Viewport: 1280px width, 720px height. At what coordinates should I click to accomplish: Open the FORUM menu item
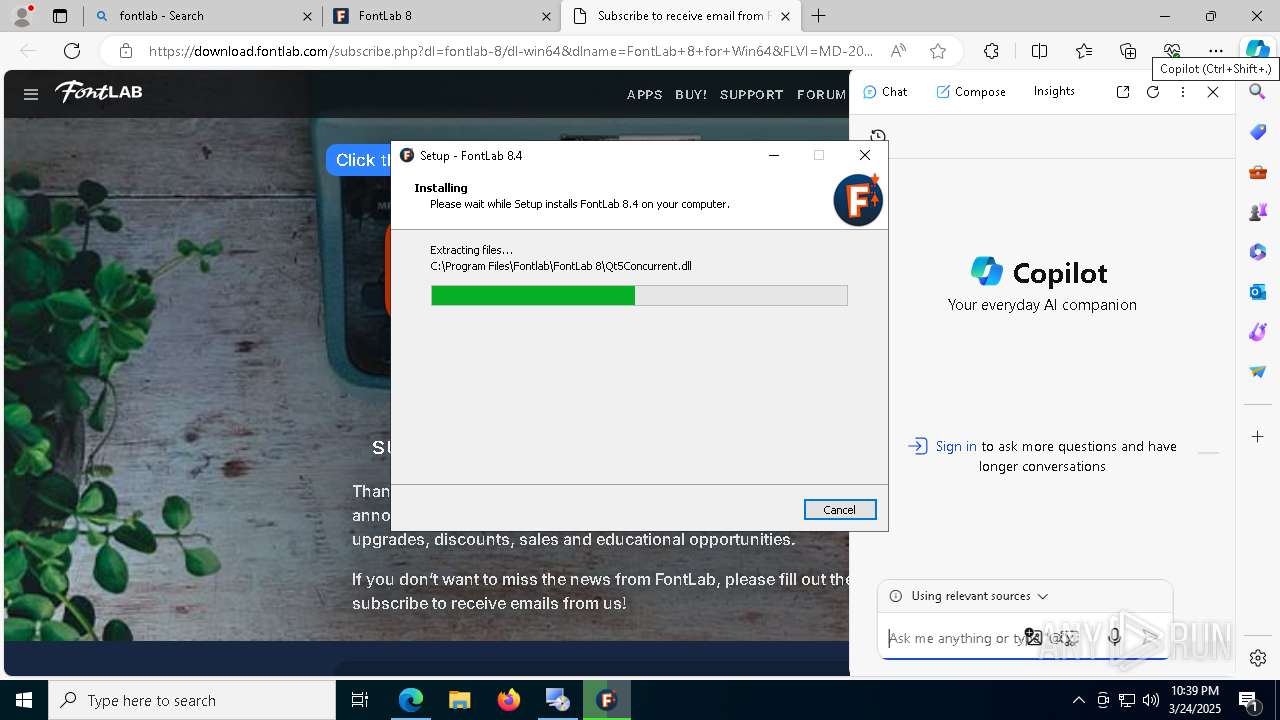[x=821, y=94]
